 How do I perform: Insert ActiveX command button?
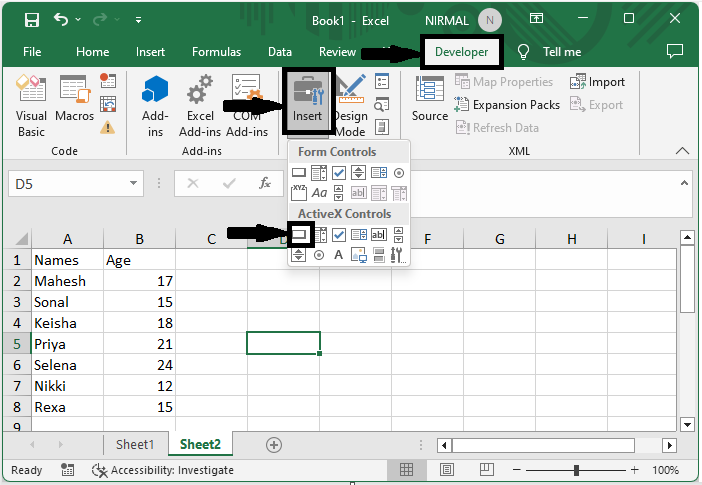[300, 234]
